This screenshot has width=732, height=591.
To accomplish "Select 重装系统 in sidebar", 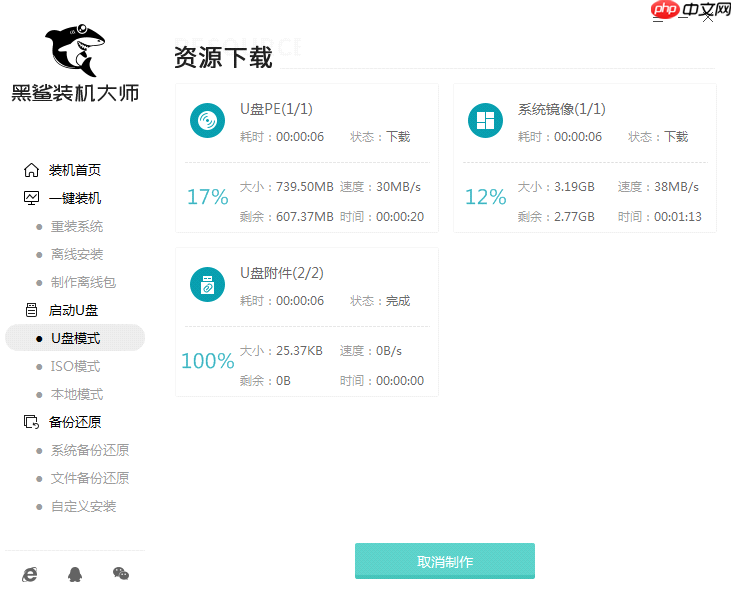I will [x=77, y=226].
